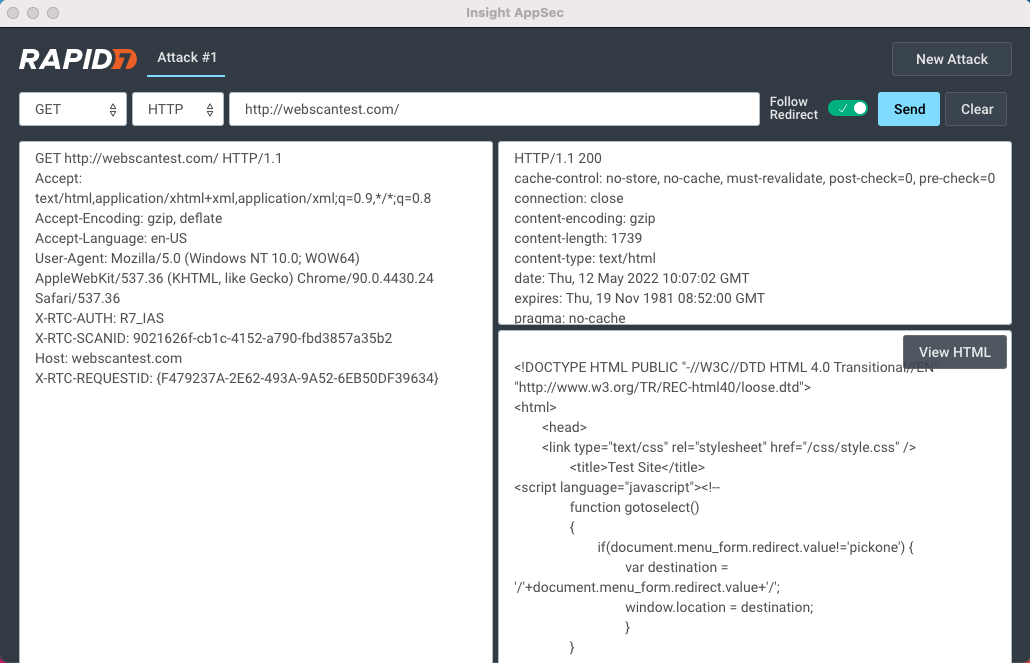The image size is (1030, 663).
Task: Send the request
Action: point(909,109)
